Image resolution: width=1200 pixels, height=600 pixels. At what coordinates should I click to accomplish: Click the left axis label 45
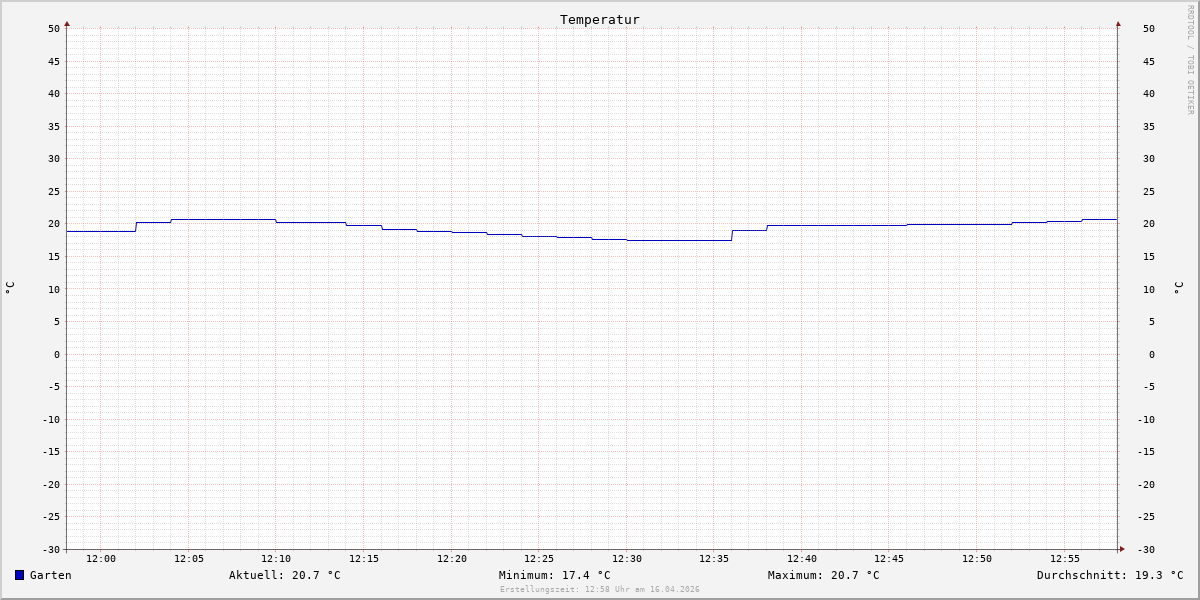(54, 61)
